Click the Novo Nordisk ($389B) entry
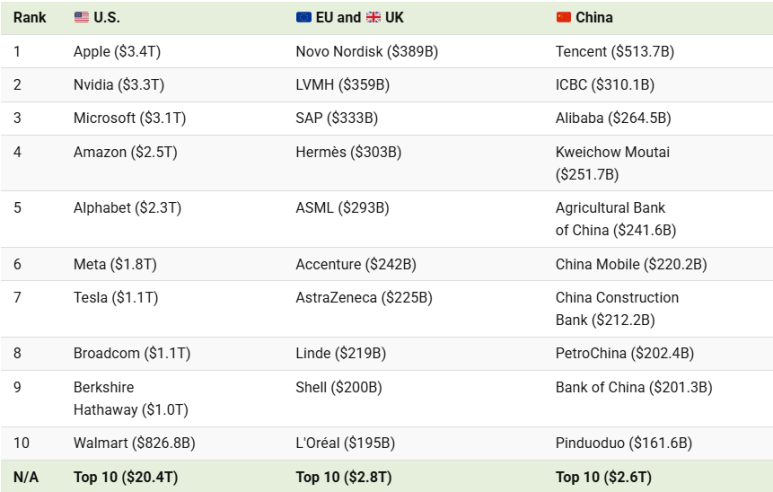The image size is (773, 492). [x=367, y=51]
